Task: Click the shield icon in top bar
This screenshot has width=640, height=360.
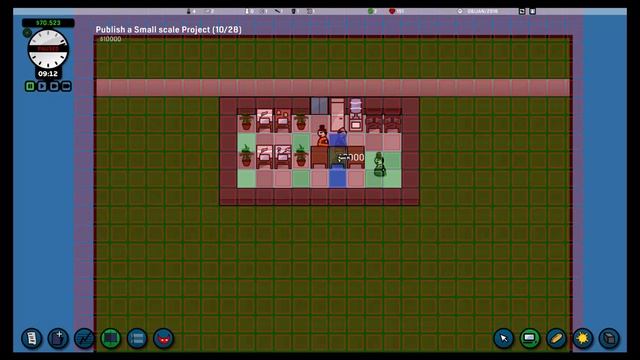Action: coord(293,11)
